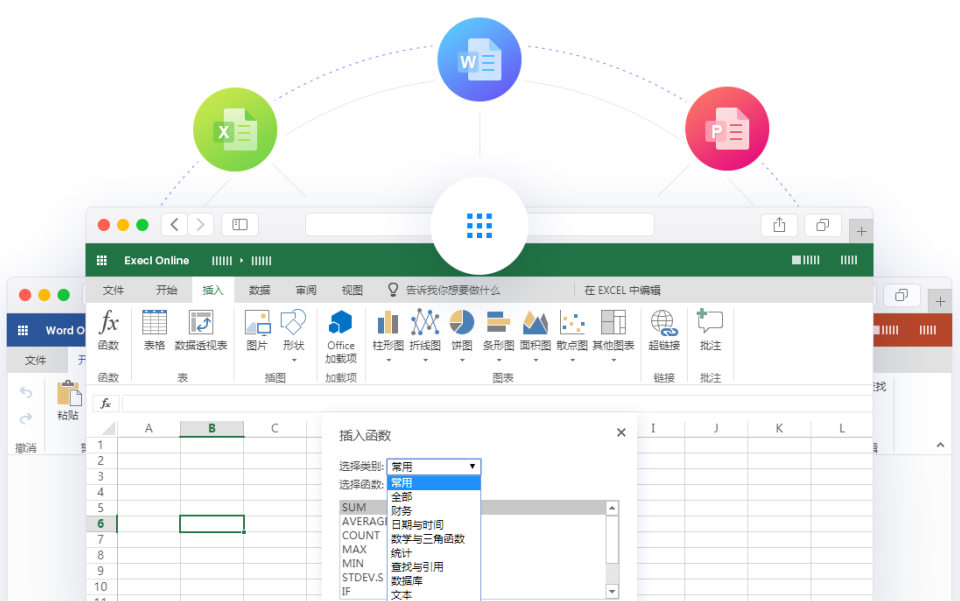Insert a 散点图 scatter chart
Viewport: 960px width, 601px height.
[x=572, y=335]
